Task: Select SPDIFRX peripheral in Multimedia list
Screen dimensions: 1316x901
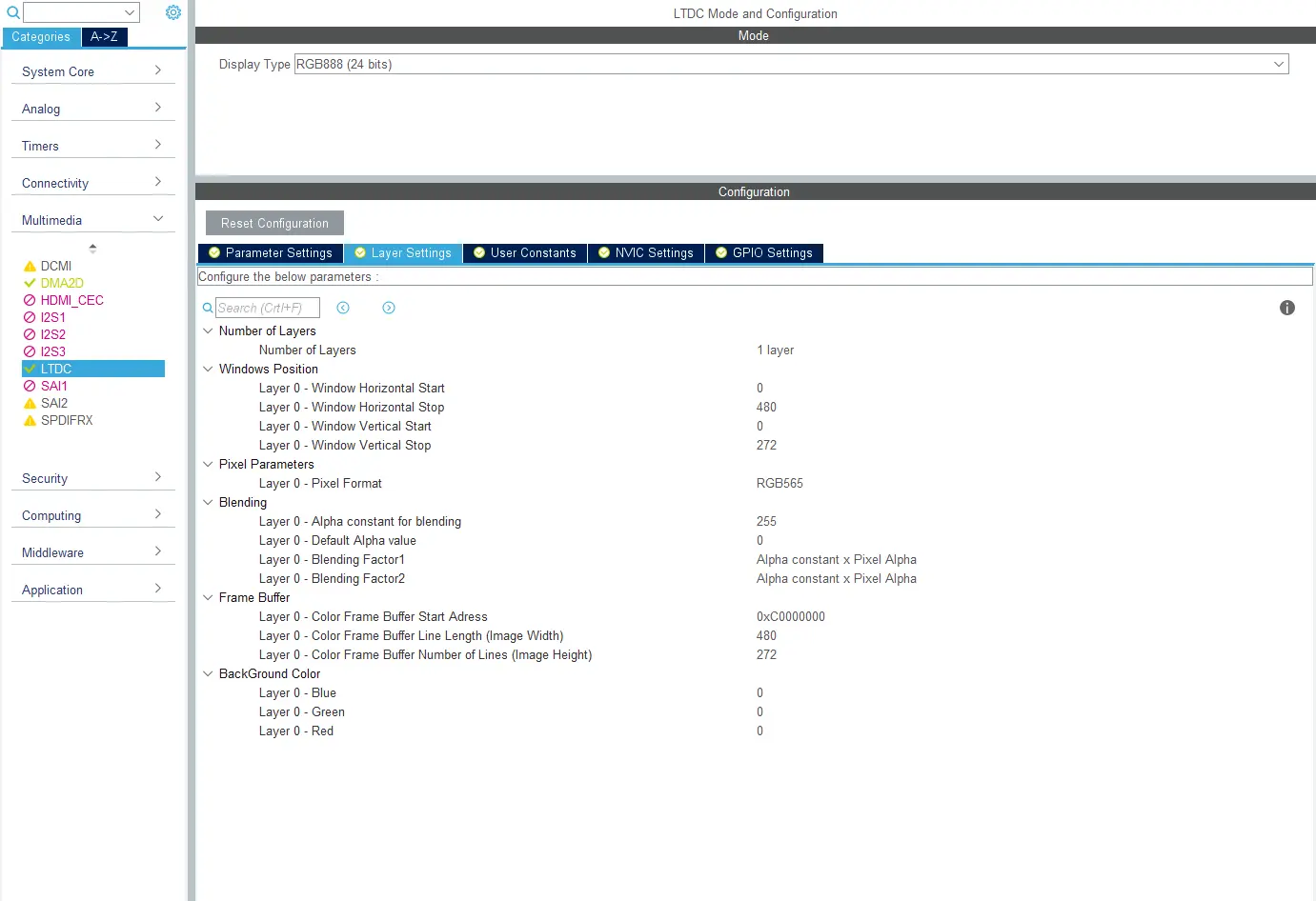Action: (66, 420)
